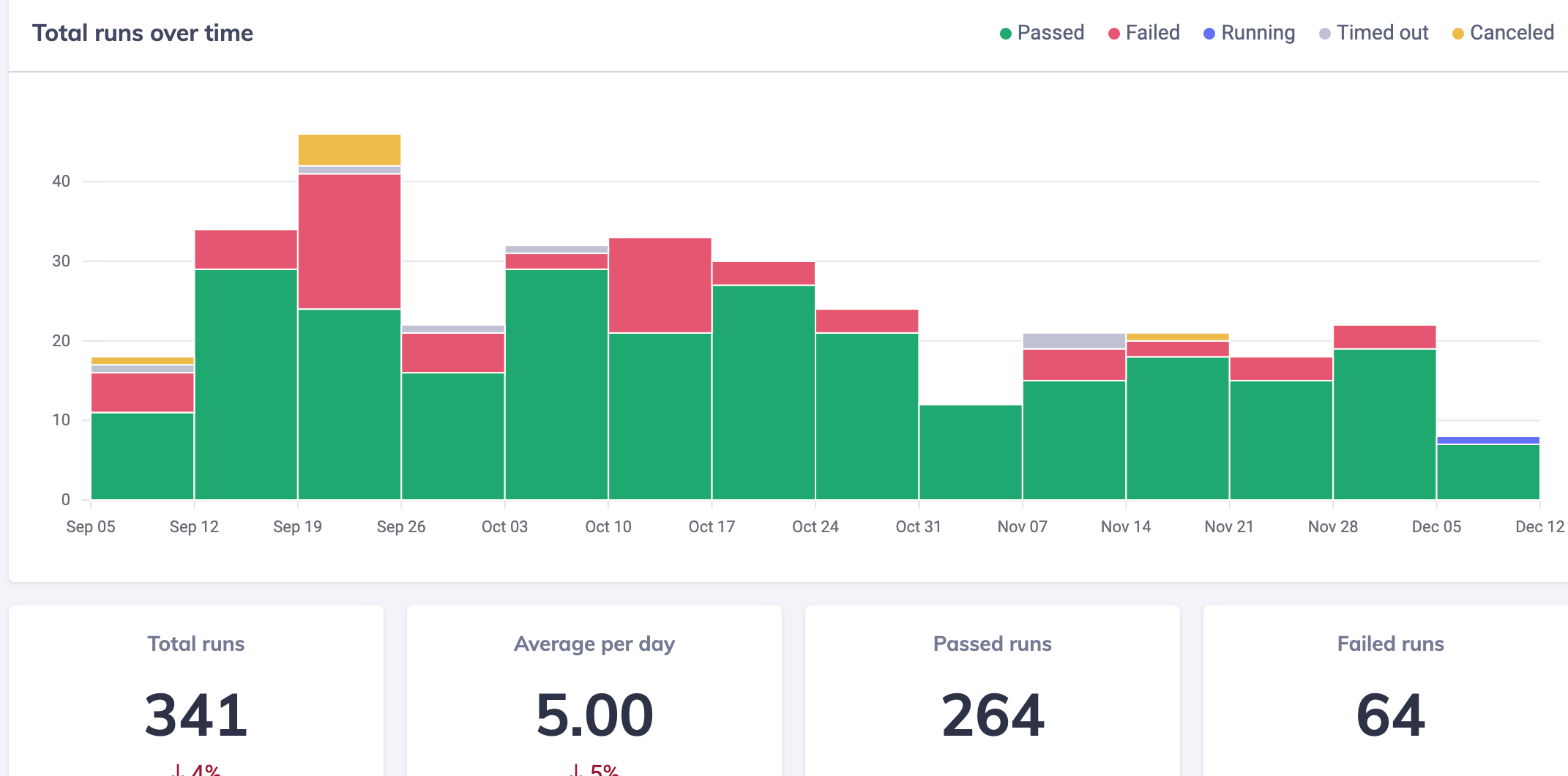Toggle the Running series in the legend

[1250, 33]
